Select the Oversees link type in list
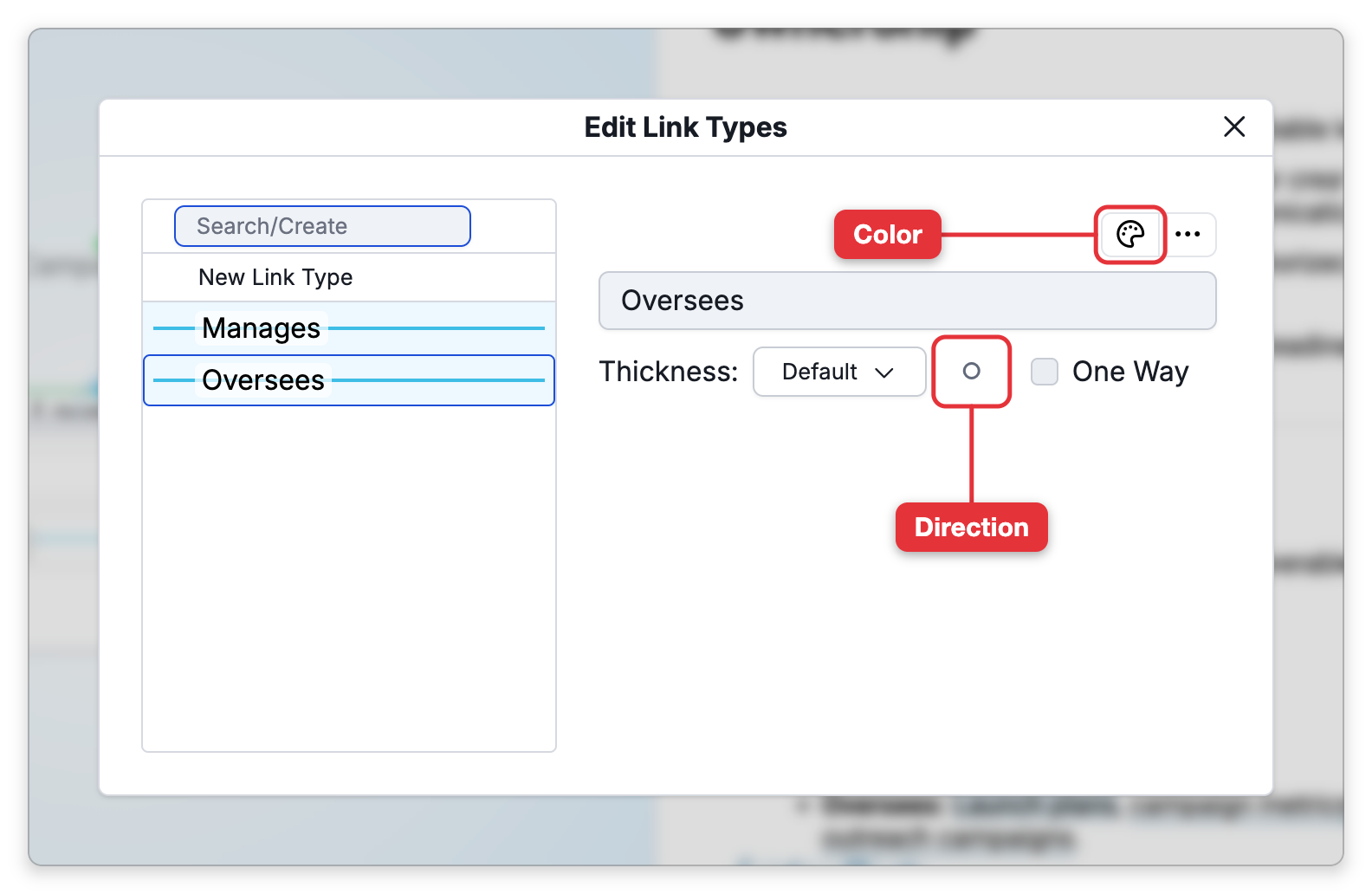Viewport: 1372px width, 894px height. (x=349, y=380)
